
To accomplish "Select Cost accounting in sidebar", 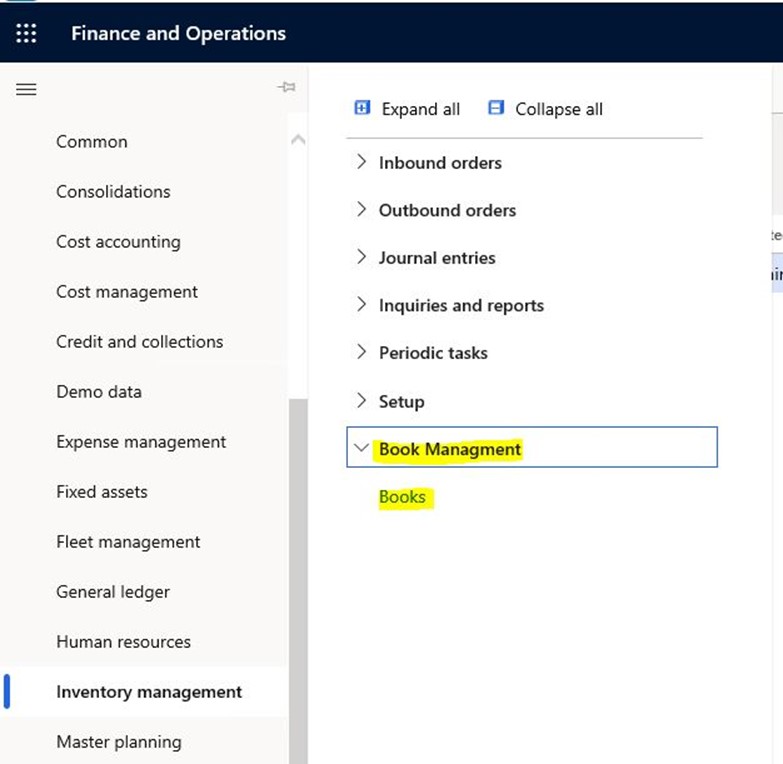I will coord(118,242).
